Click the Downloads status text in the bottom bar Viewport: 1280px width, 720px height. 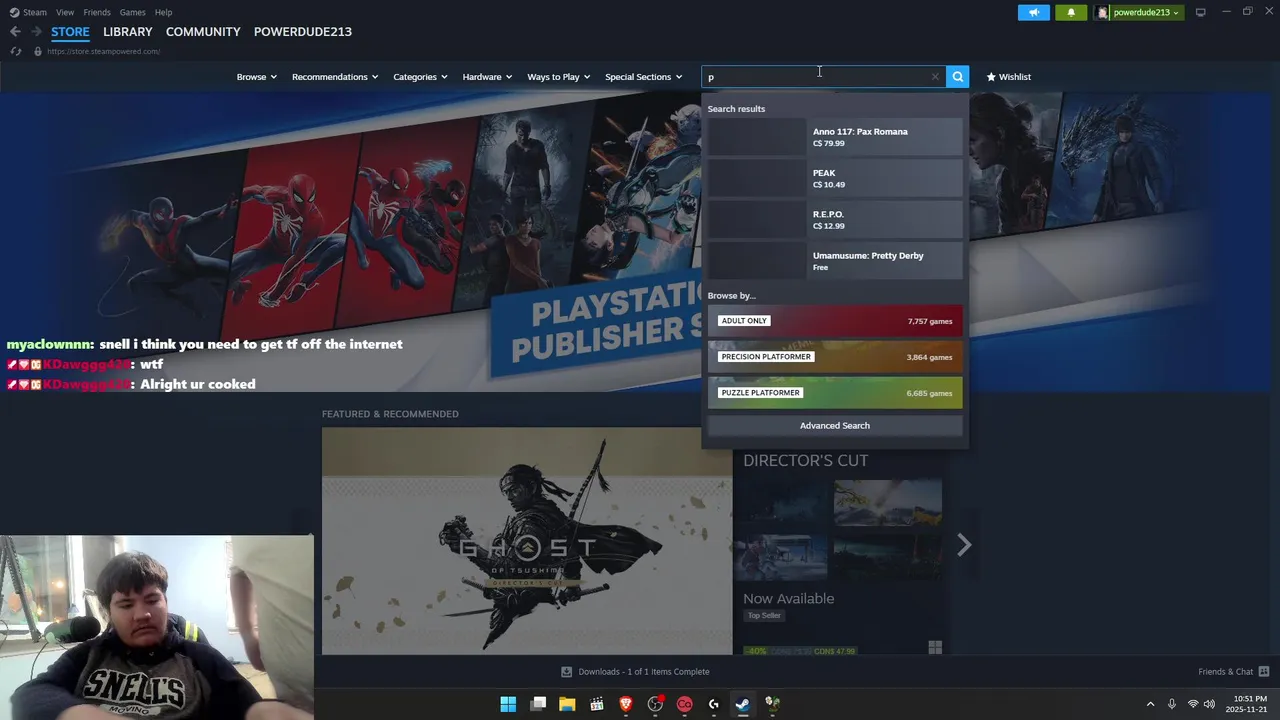[644, 672]
